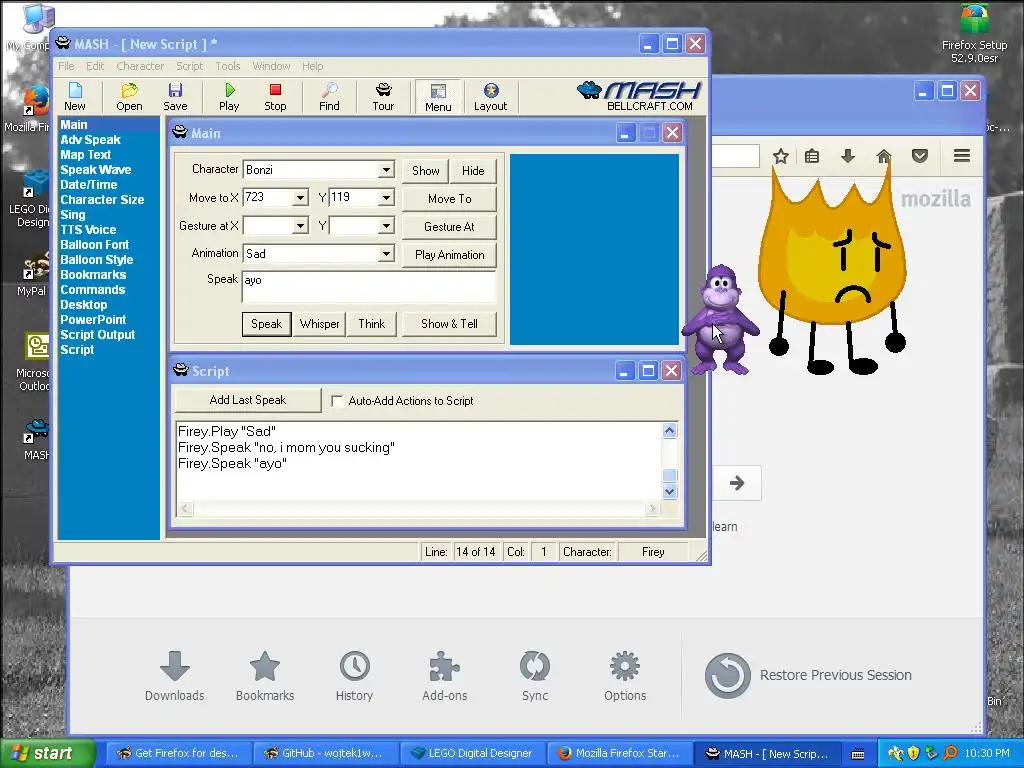Open Bookmarks on Firefox start page
1024x768 pixels.
tap(264, 676)
